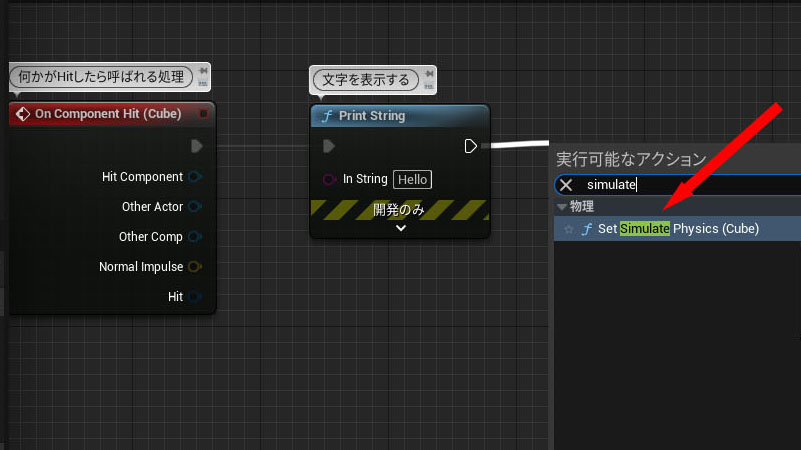Click the In String input pin
Screen dimensions: 801x450
[x=328, y=179]
